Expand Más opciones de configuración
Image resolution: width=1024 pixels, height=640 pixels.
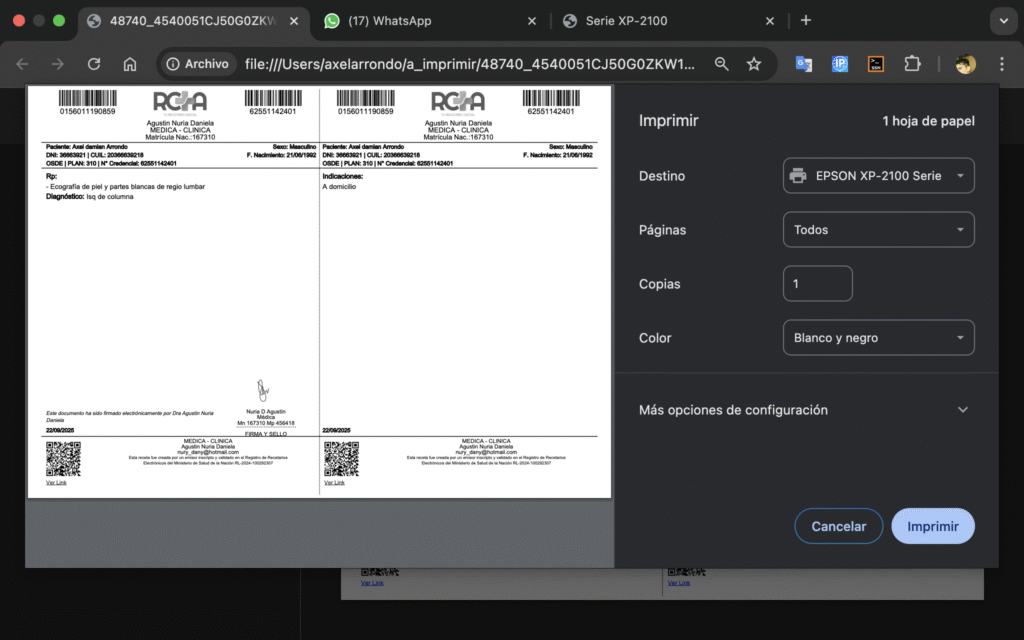click(x=806, y=410)
